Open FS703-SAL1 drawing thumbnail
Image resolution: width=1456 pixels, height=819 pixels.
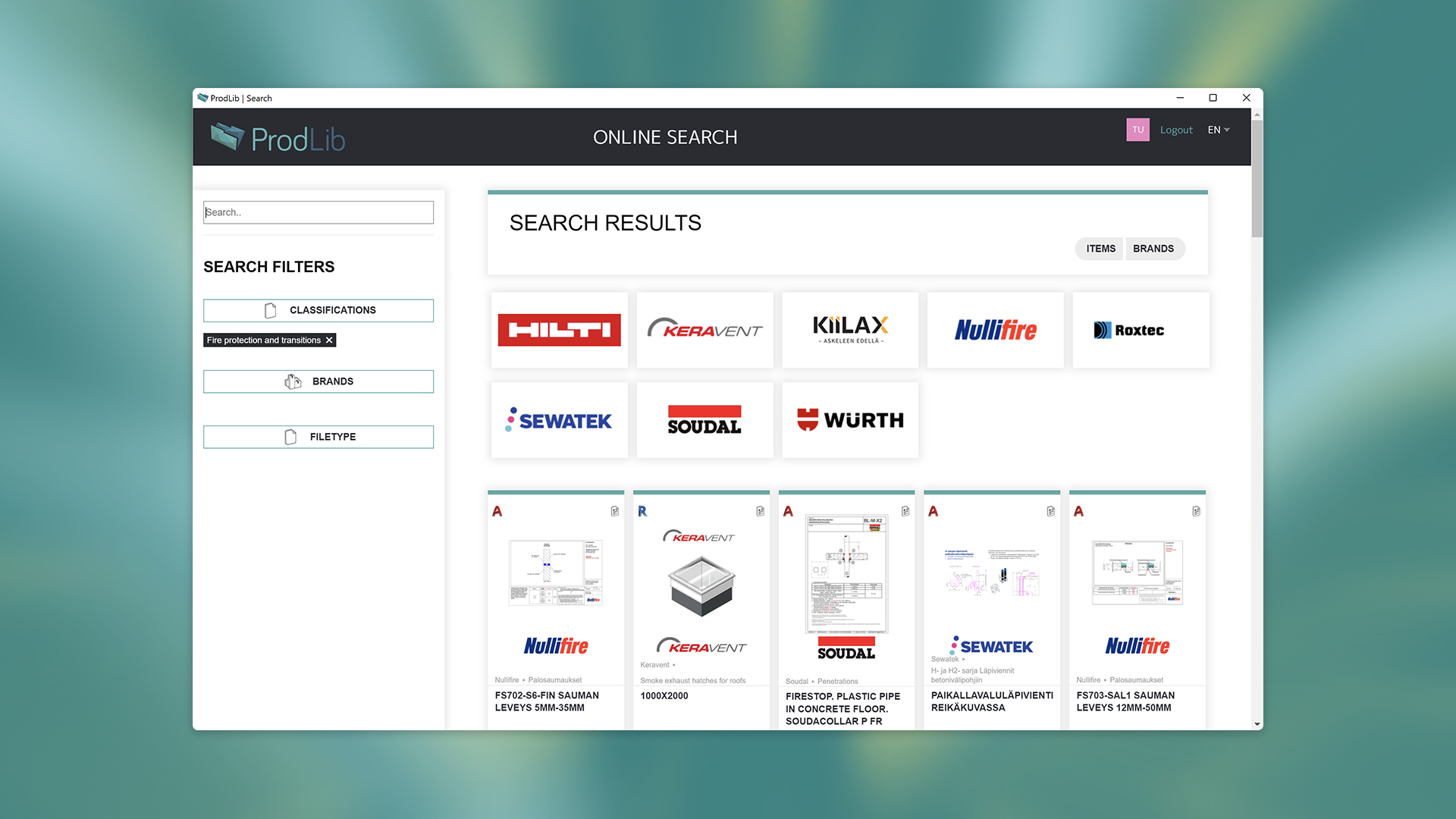click(x=1137, y=573)
